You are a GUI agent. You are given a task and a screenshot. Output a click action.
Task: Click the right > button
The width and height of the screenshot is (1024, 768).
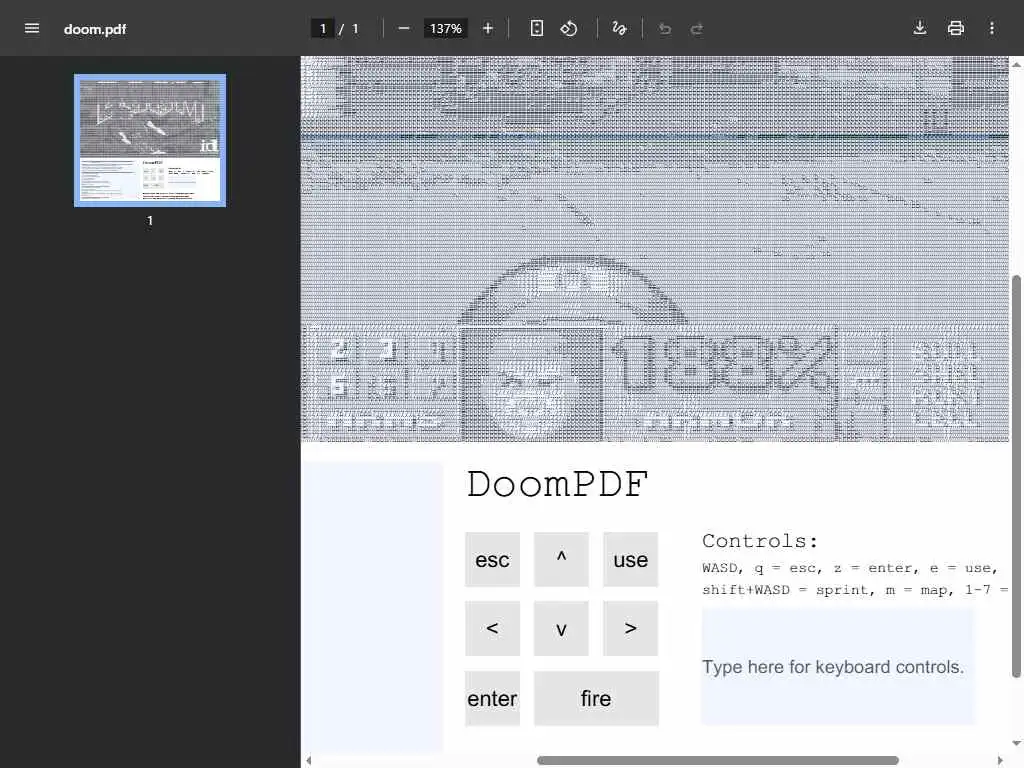[x=630, y=628]
